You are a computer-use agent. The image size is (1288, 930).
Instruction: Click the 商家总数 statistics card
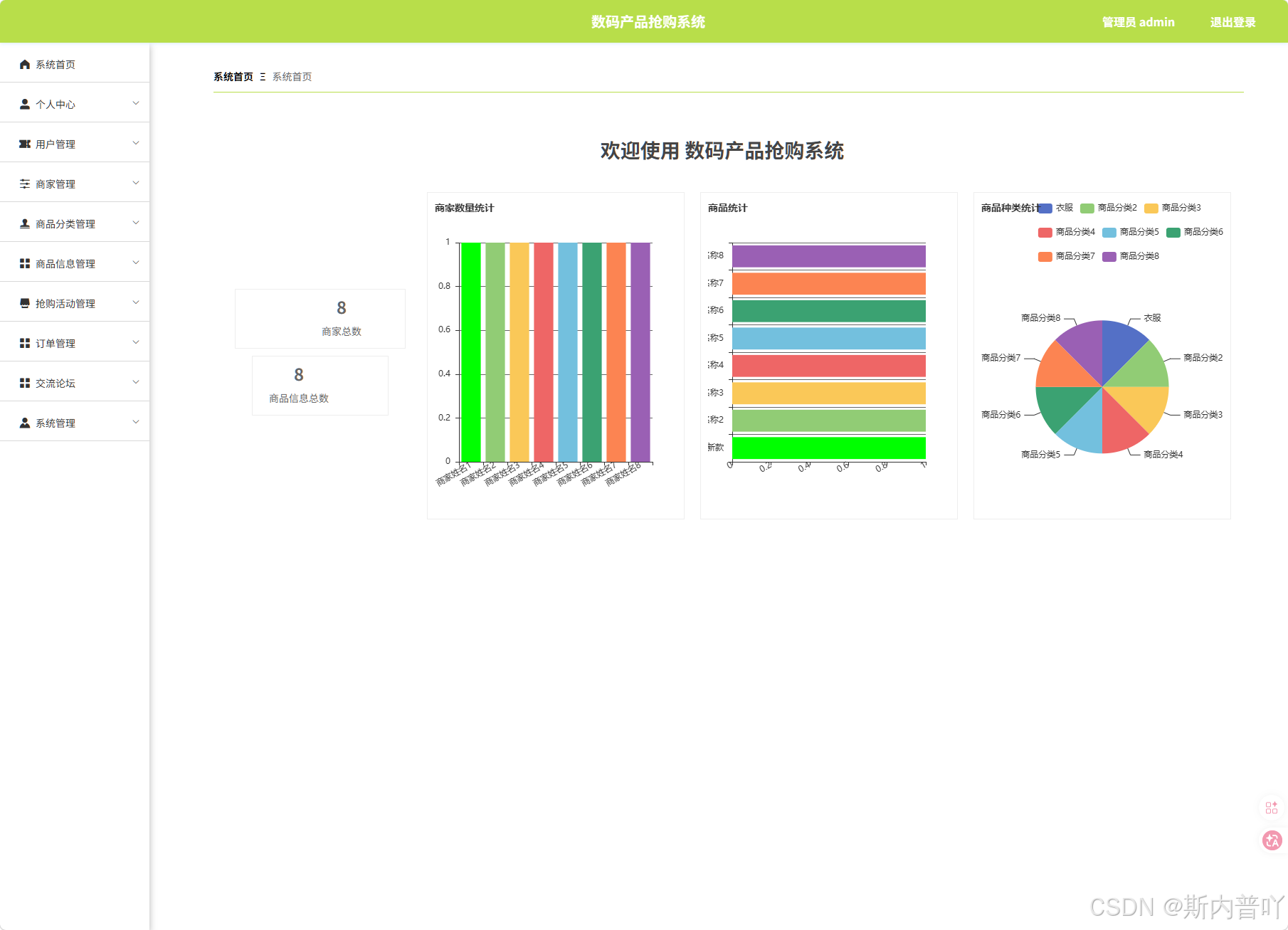pos(320,319)
